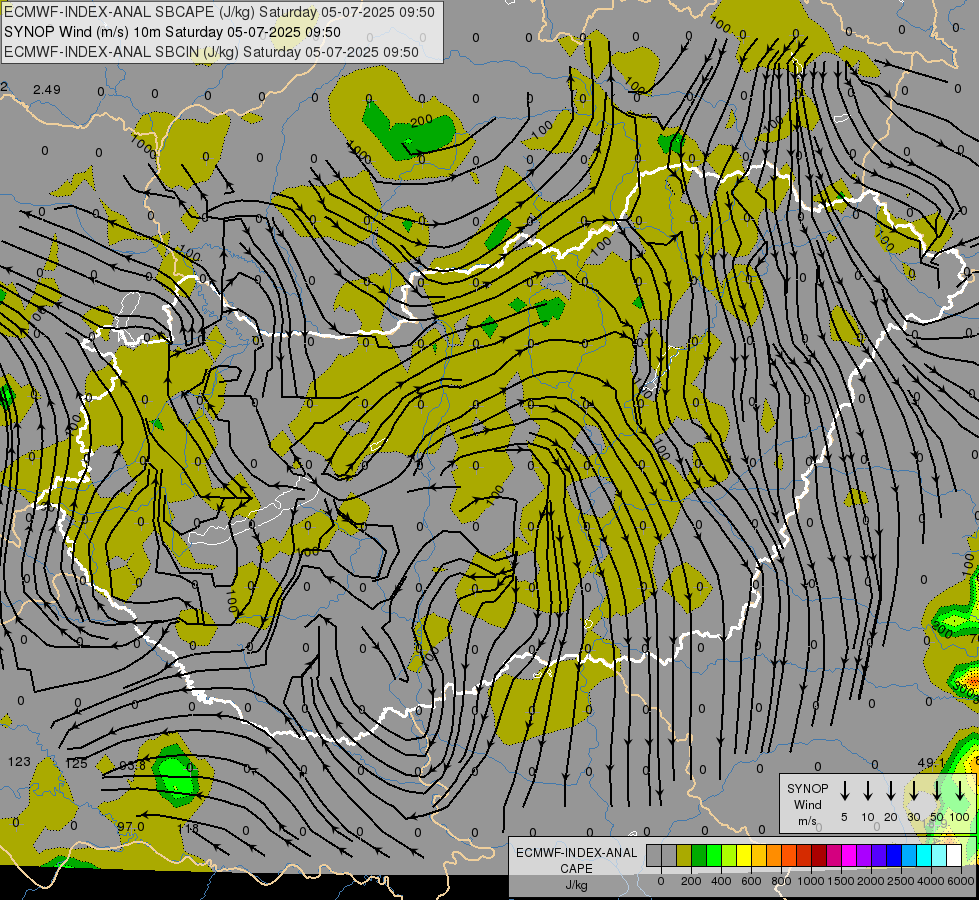Click the 118 value at lower left
Image resolution: width=979 pixels, height=900 pixels.
click(188, 828)
